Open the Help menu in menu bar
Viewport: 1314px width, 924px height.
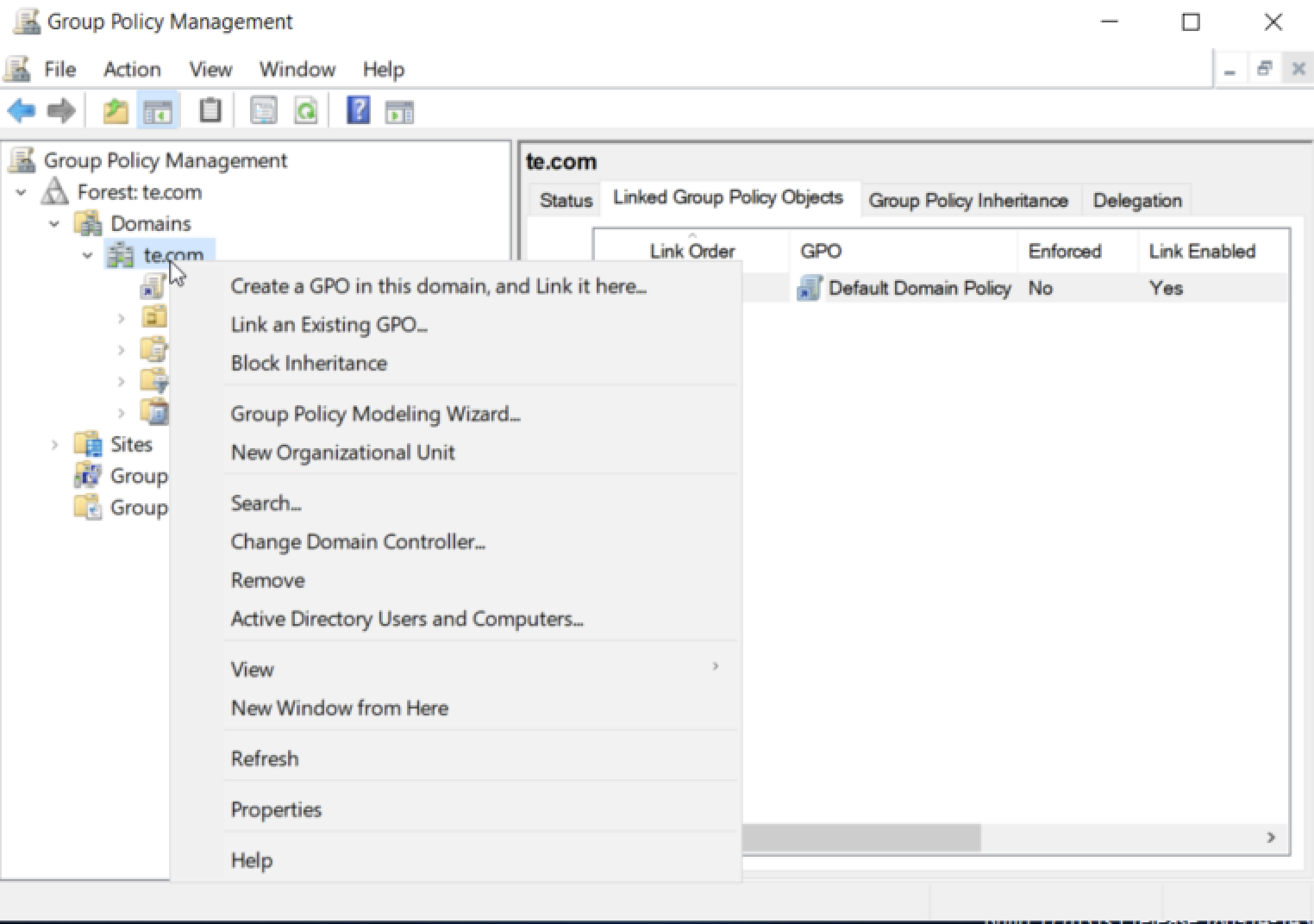click(384, 69)
